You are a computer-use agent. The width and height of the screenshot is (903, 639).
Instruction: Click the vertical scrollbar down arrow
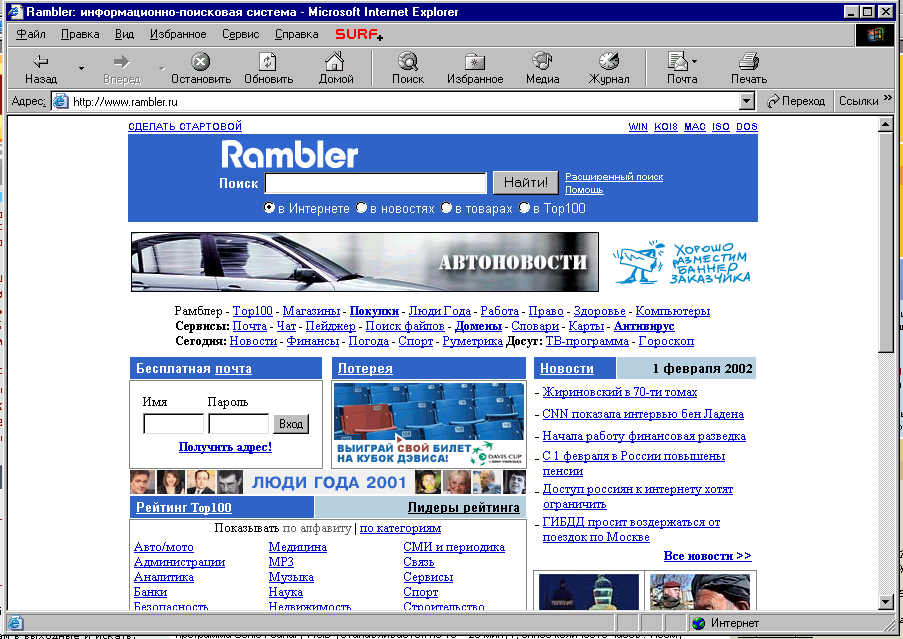click(x=886, y=602)
